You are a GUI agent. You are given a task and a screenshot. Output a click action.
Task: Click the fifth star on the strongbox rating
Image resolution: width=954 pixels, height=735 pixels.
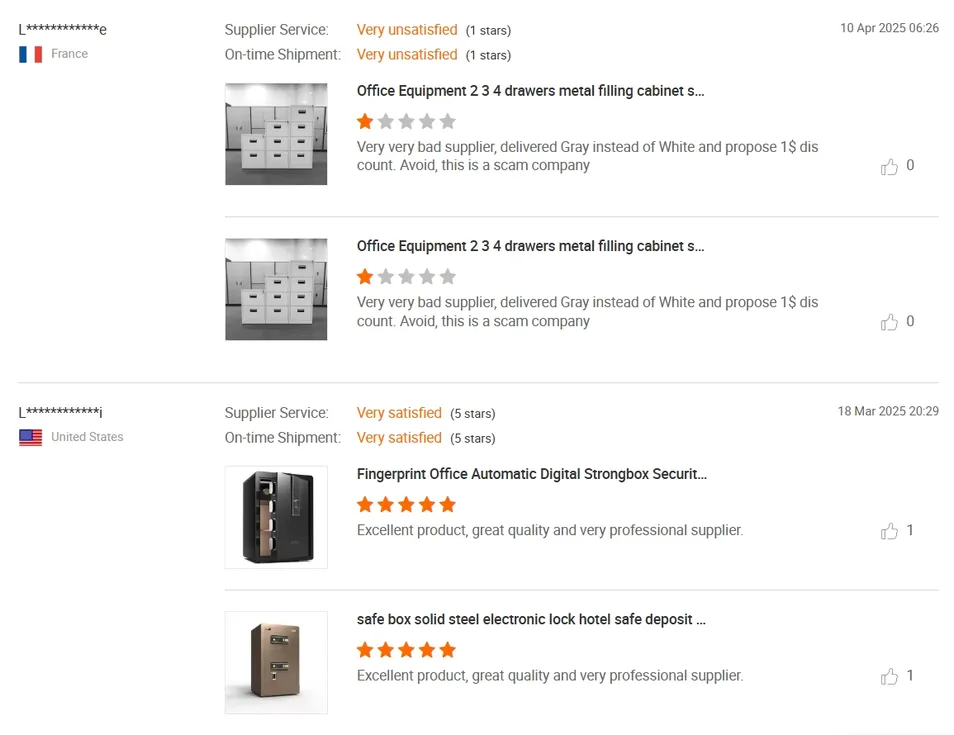pyautogui.click(x=448, y=504)
